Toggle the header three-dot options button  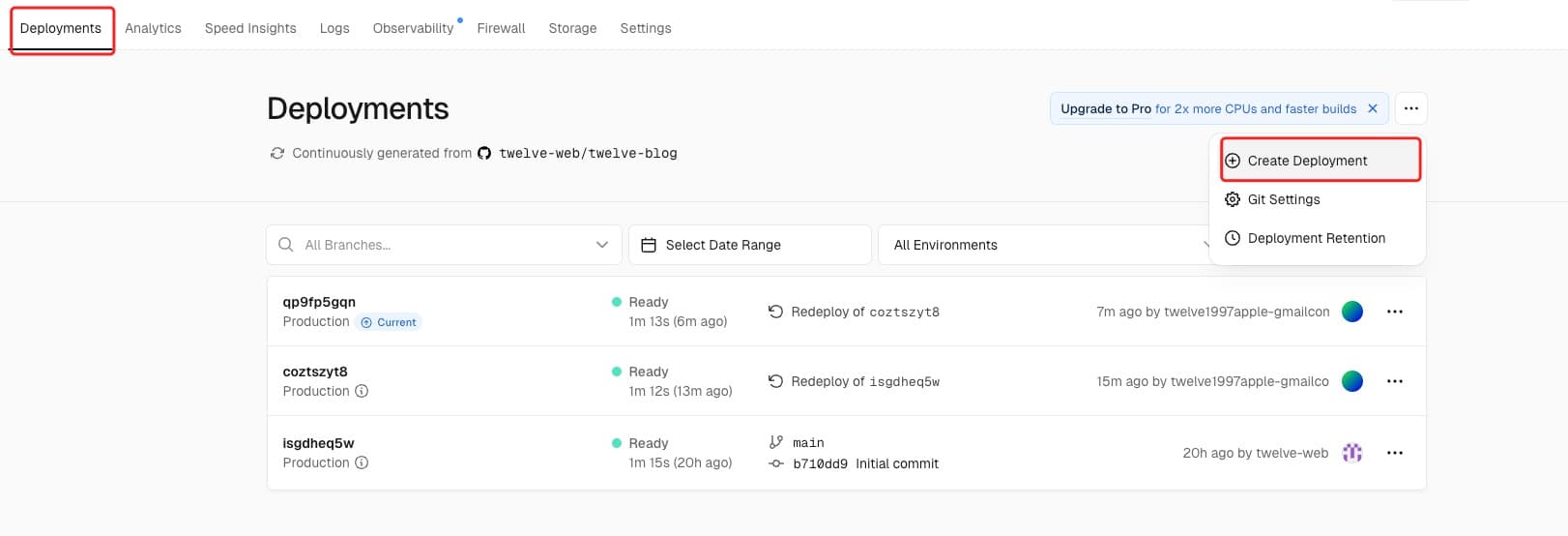1411,108
